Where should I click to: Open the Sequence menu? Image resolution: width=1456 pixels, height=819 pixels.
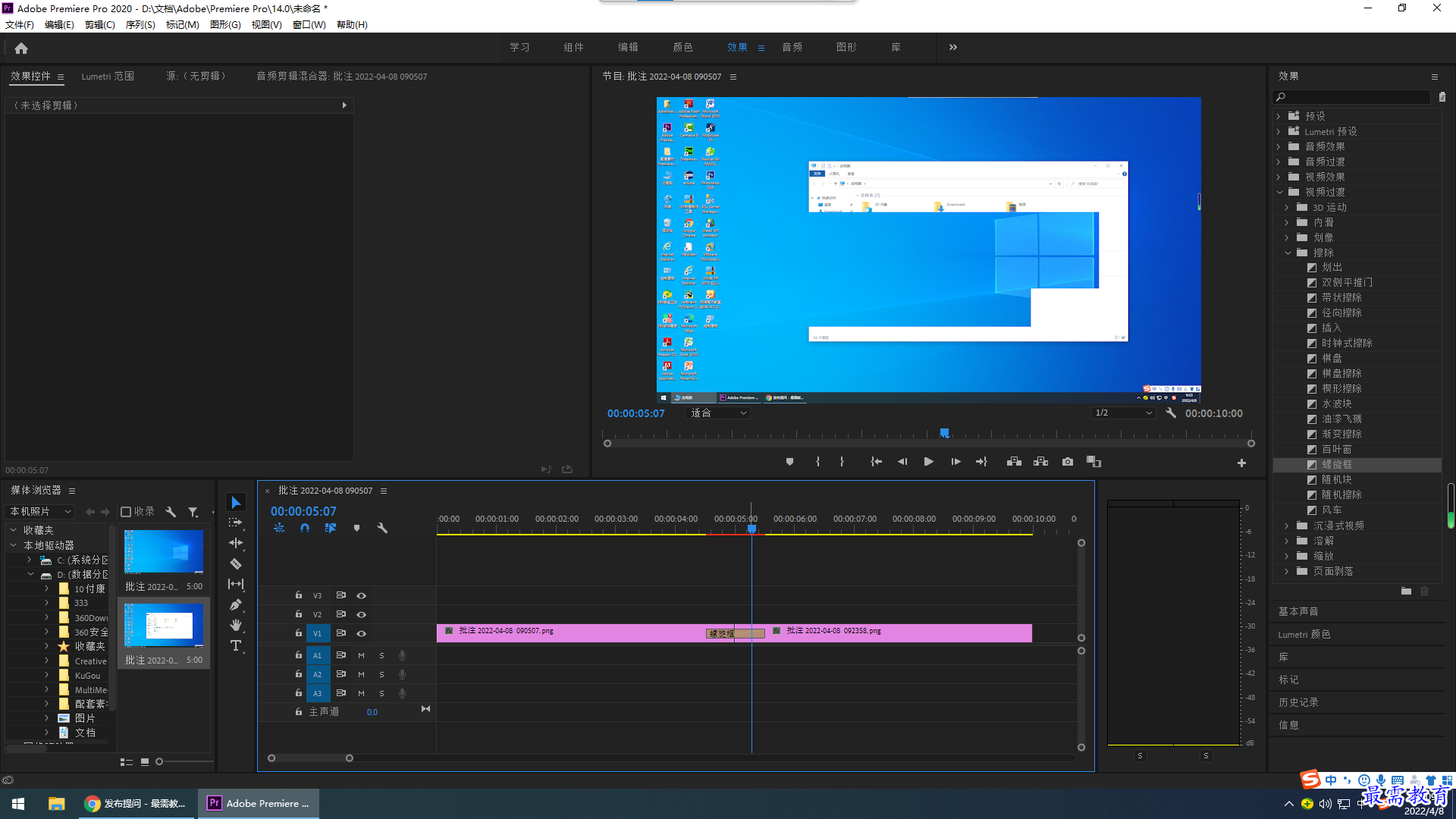pyautogui.click(x=140, y=25)
